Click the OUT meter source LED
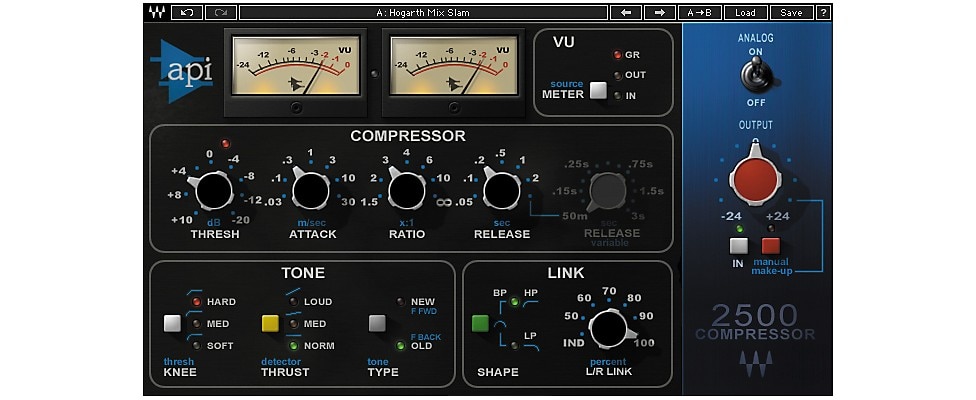 (617, 75)
